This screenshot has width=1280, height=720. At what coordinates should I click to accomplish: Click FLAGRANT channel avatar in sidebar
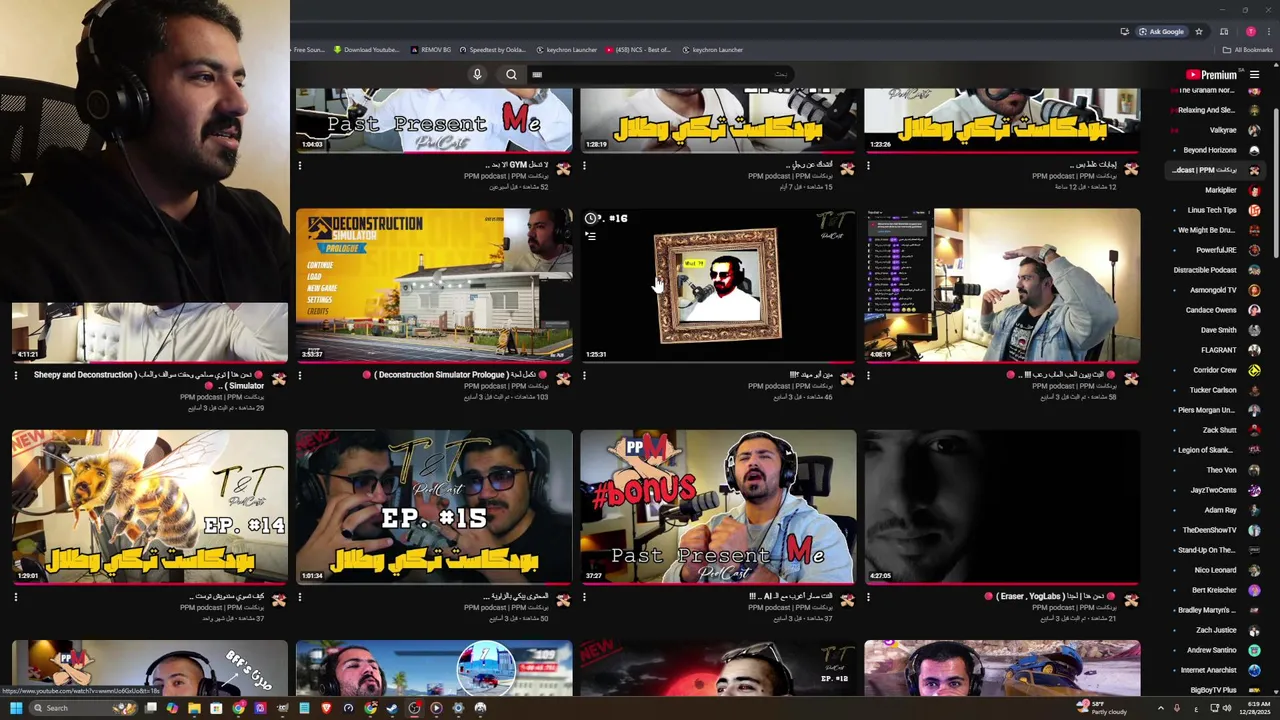coord(1254,350)
